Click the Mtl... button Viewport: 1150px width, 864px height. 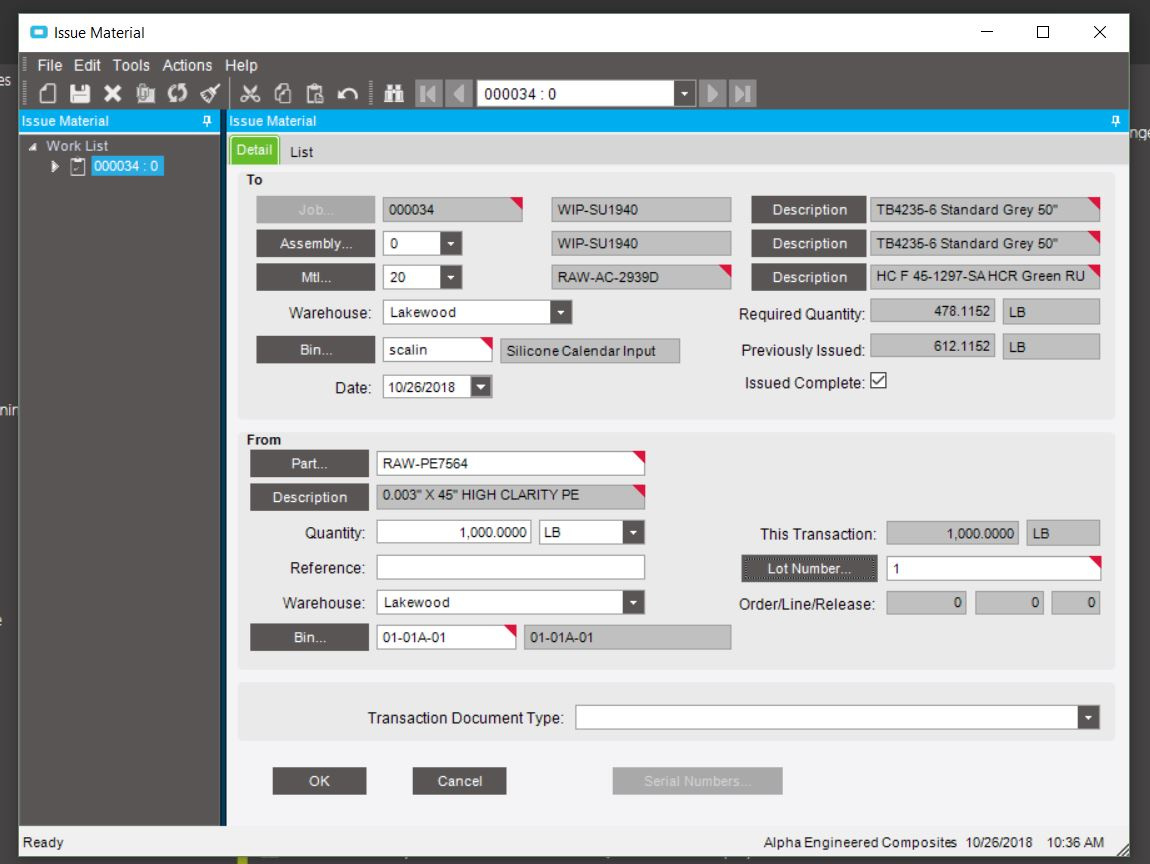click(x=315, y=277)
